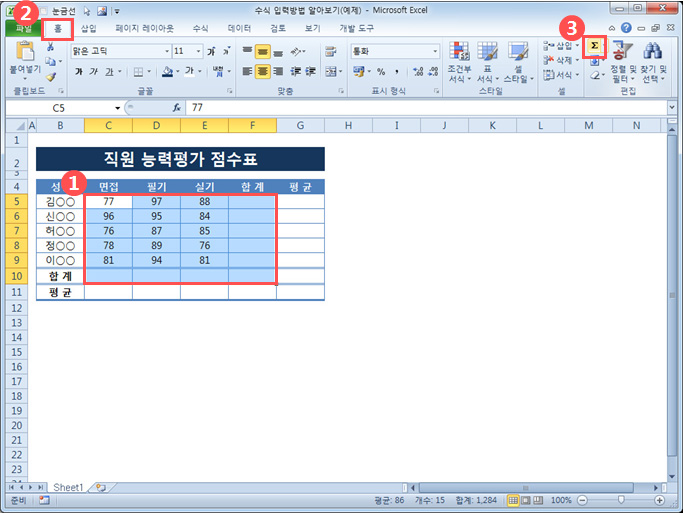Viewport: 683px width, 513px height.
Task: Toggle align text left
Action: (x=247, y=71)
